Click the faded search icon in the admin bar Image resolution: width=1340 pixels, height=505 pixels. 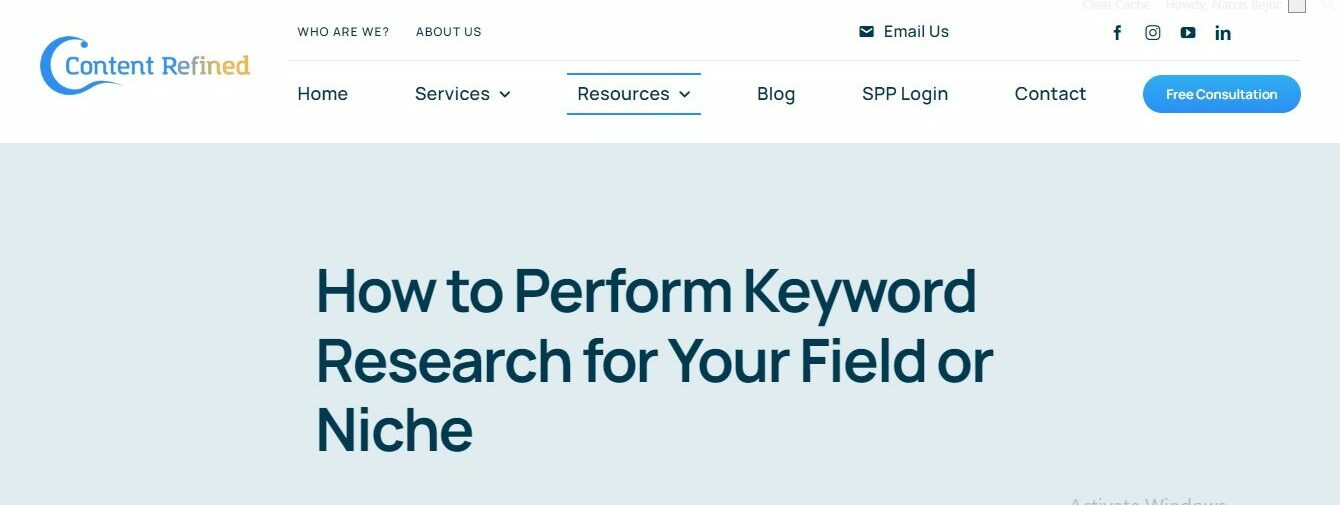[x=1328, y=5]
